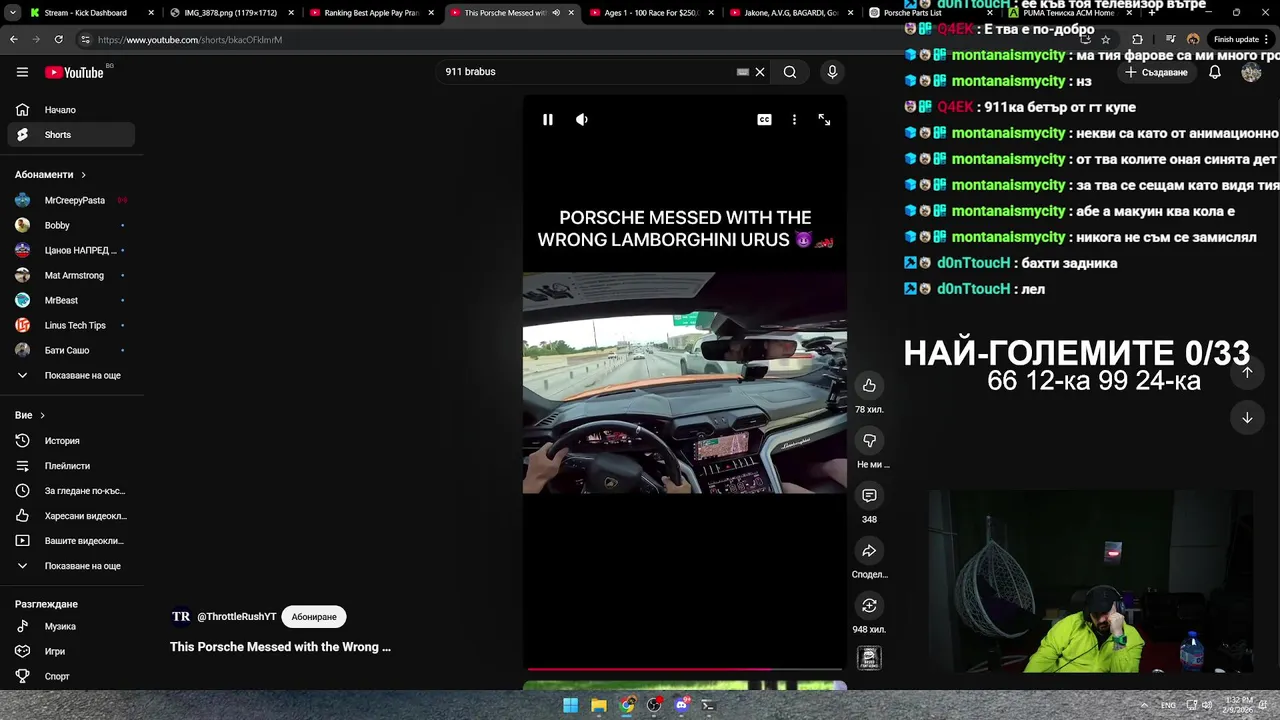Open the Short's three-dot options menu

(794, 119)
